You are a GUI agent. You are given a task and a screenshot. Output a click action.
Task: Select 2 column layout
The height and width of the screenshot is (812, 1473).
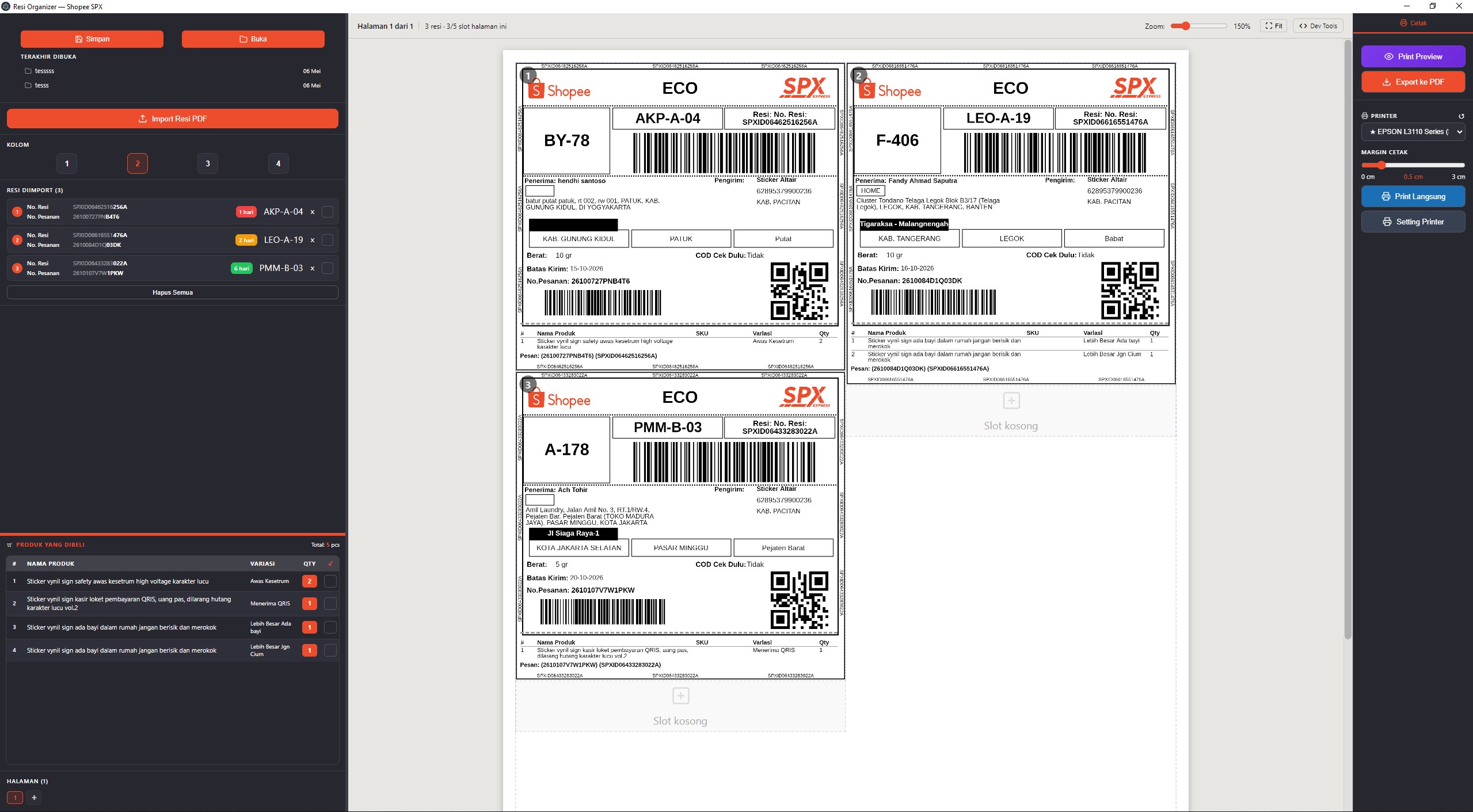(138, 163)
